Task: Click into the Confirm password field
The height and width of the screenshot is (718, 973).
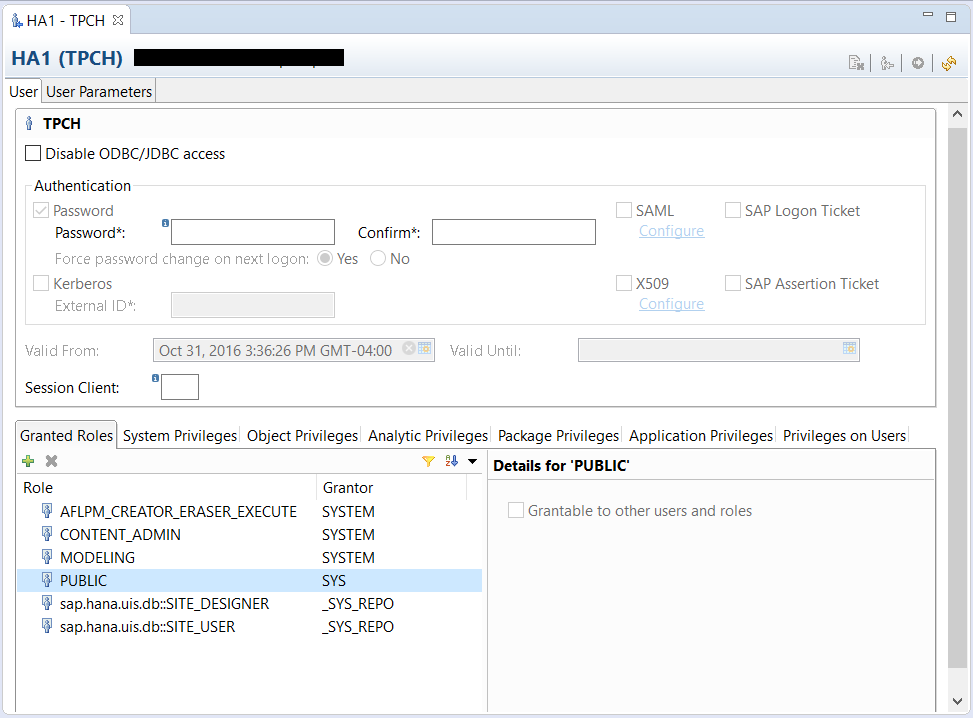Action: (514, 231)
